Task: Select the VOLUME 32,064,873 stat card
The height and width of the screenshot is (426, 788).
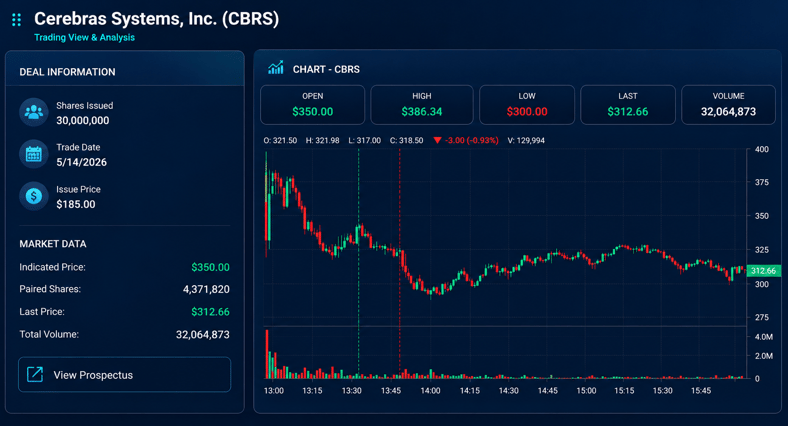Action: click(x=728, y=104)
